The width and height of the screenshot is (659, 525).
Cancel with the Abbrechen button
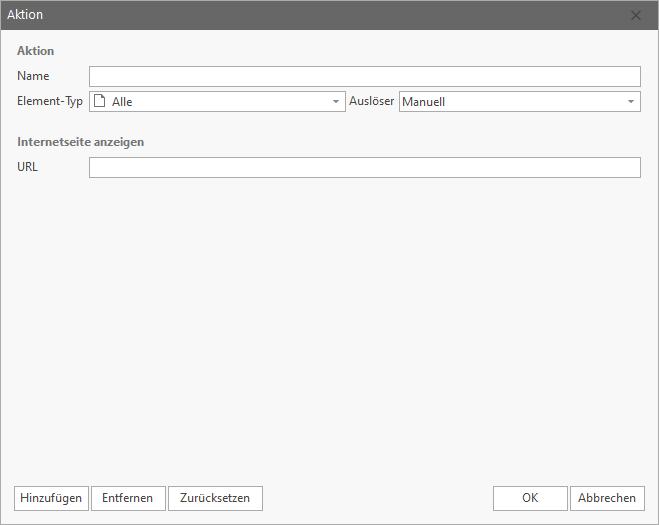(607, 498)
